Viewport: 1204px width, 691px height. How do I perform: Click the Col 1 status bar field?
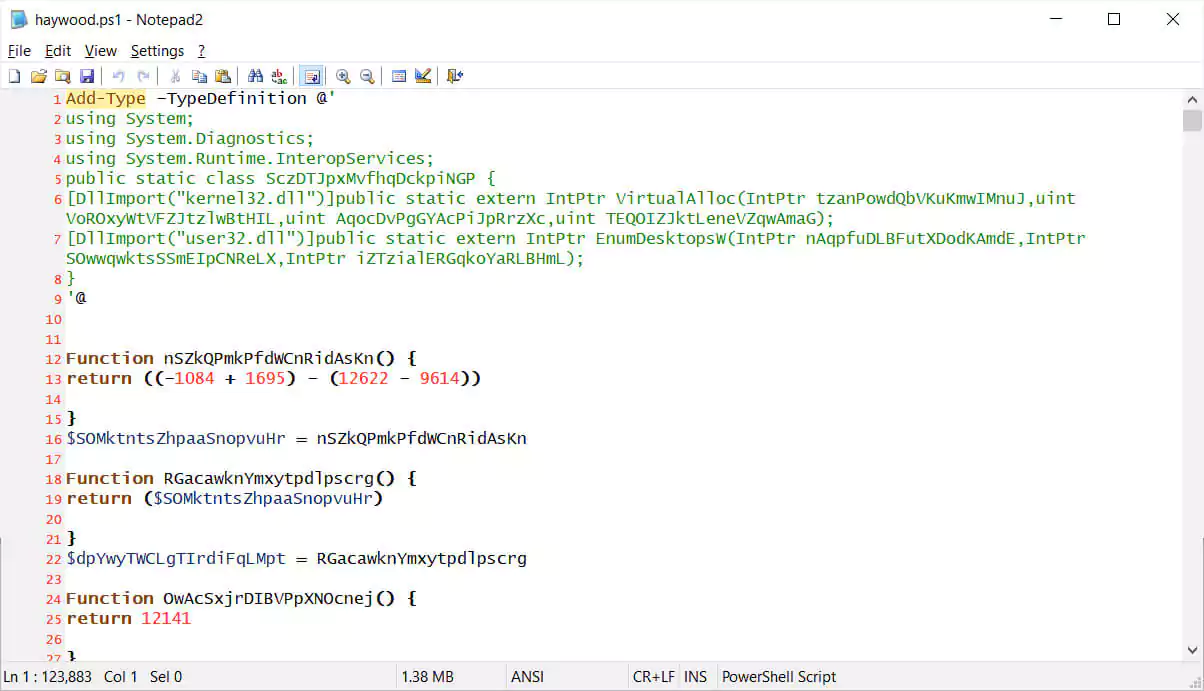pyautogui.click(x=121, y=677)
